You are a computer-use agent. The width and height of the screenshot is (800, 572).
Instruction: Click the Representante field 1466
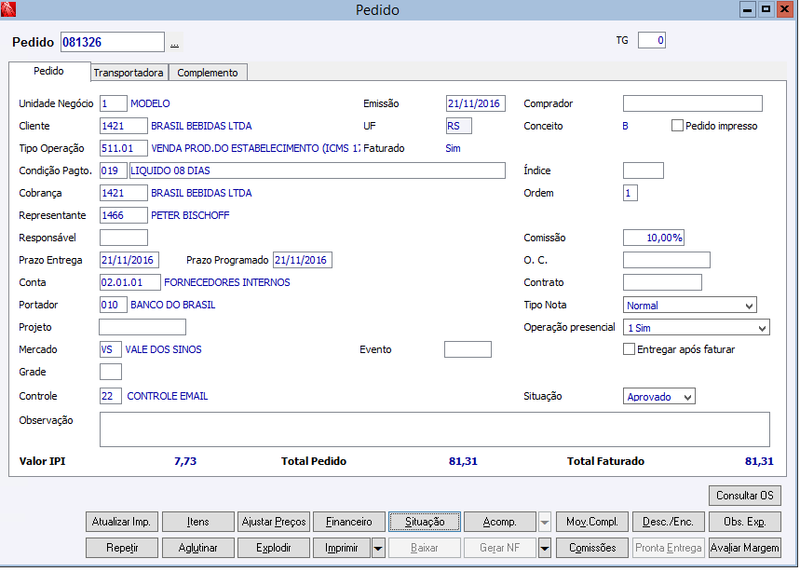tap(123, 215)
